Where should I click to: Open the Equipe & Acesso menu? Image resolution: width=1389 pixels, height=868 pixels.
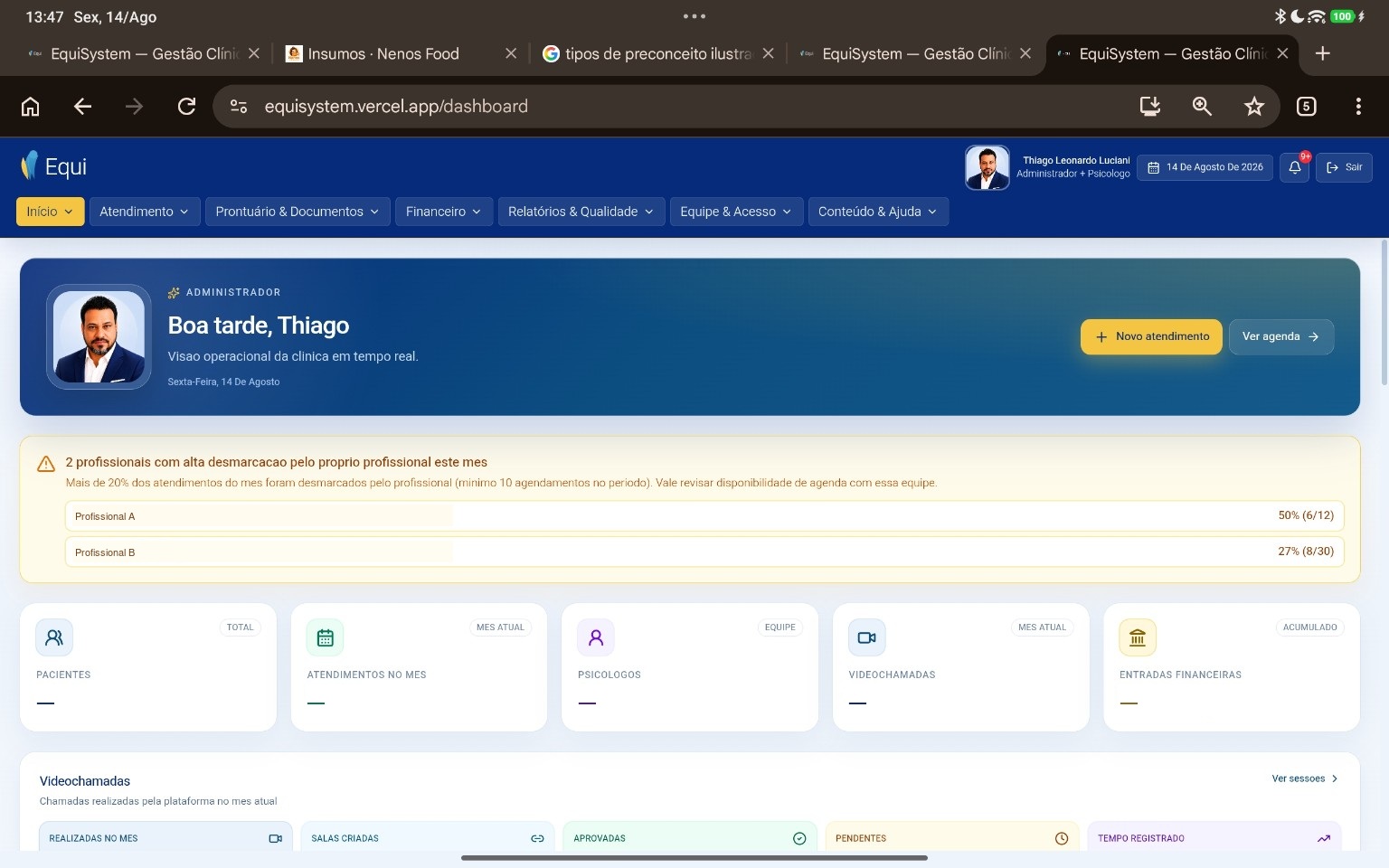point(736,212)
